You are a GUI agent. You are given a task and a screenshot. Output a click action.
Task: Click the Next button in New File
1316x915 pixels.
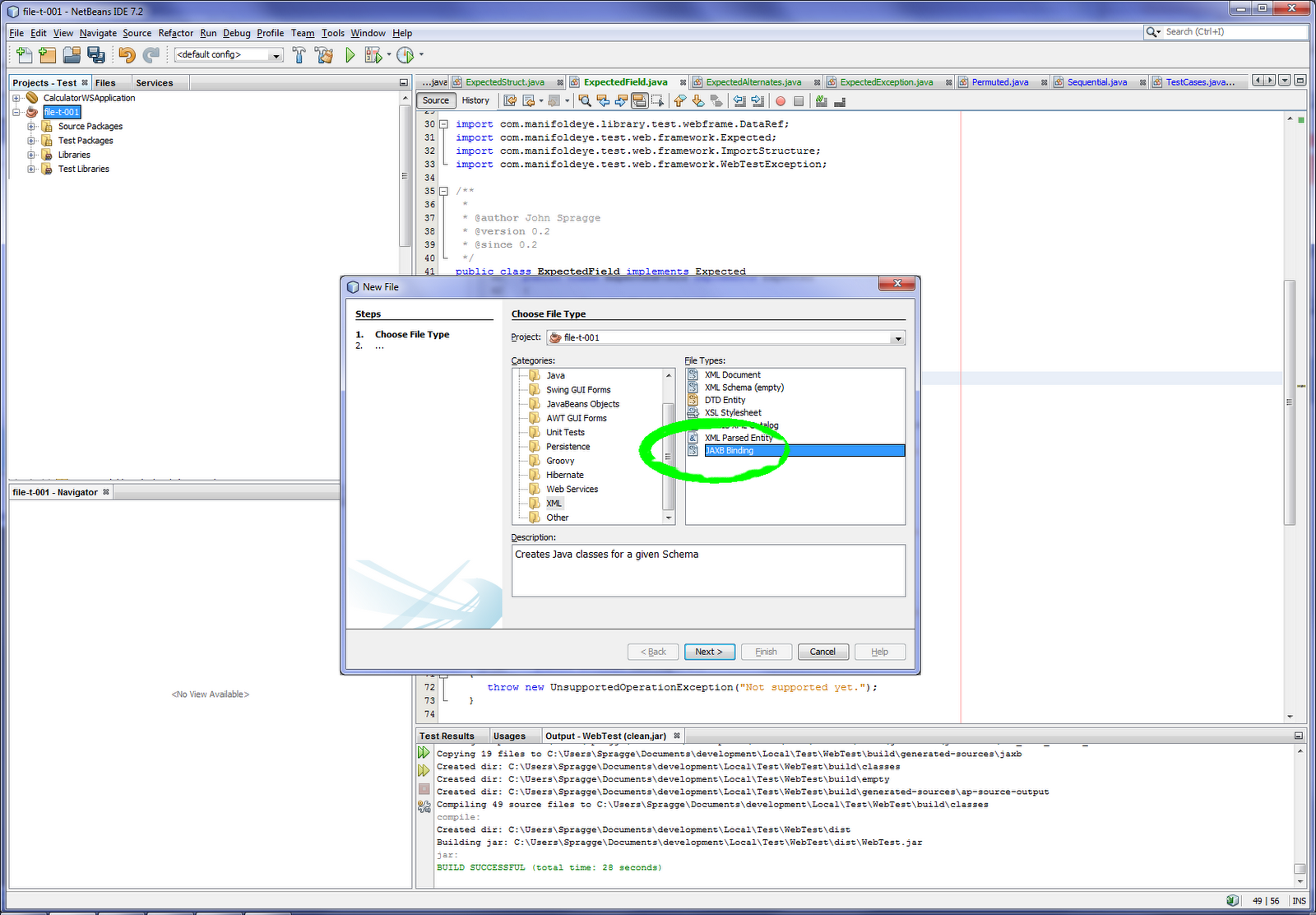click(x=709, y=652)
